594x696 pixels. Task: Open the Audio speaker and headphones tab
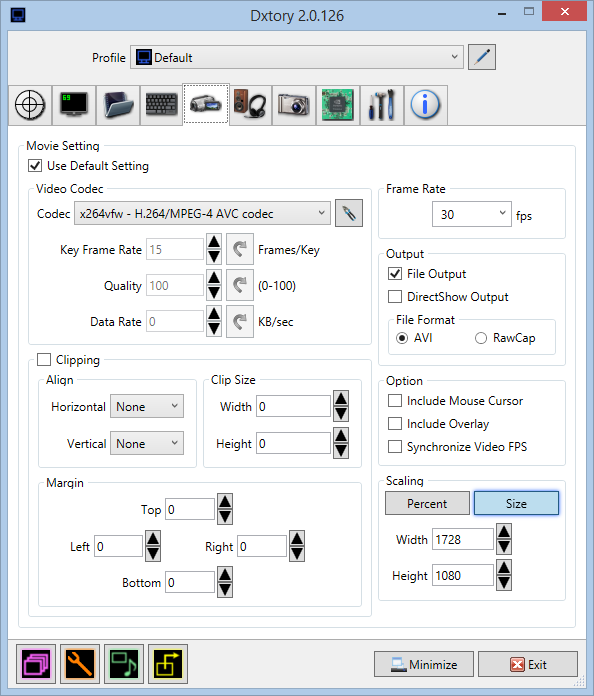tap(250, 105)
